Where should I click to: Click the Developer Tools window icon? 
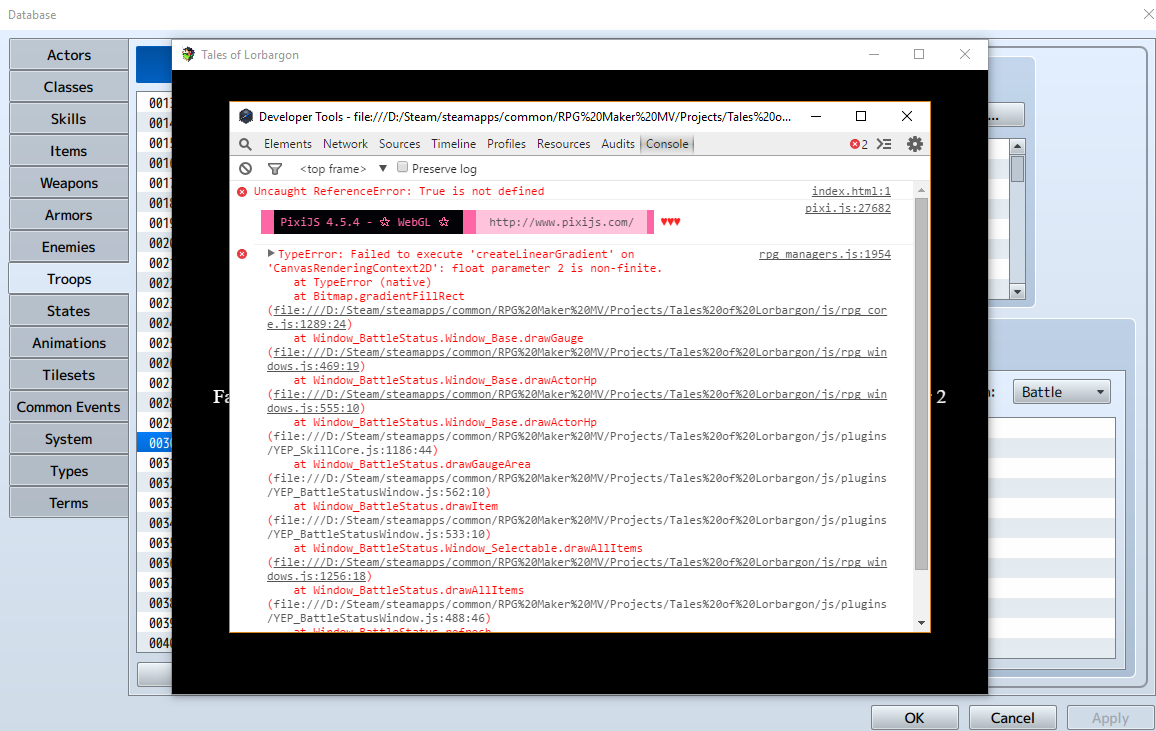click(246, 116)
